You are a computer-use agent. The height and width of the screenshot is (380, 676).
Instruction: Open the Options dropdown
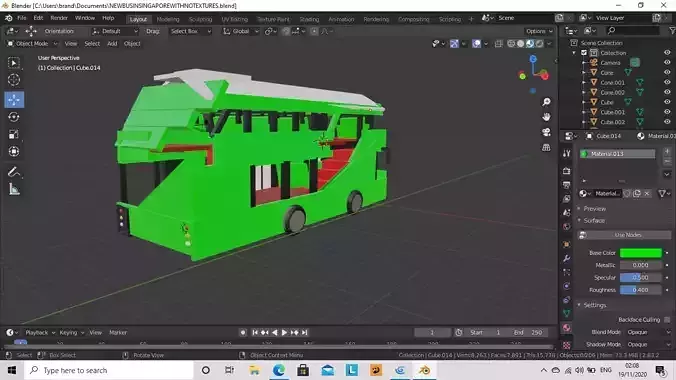point(539,31)
